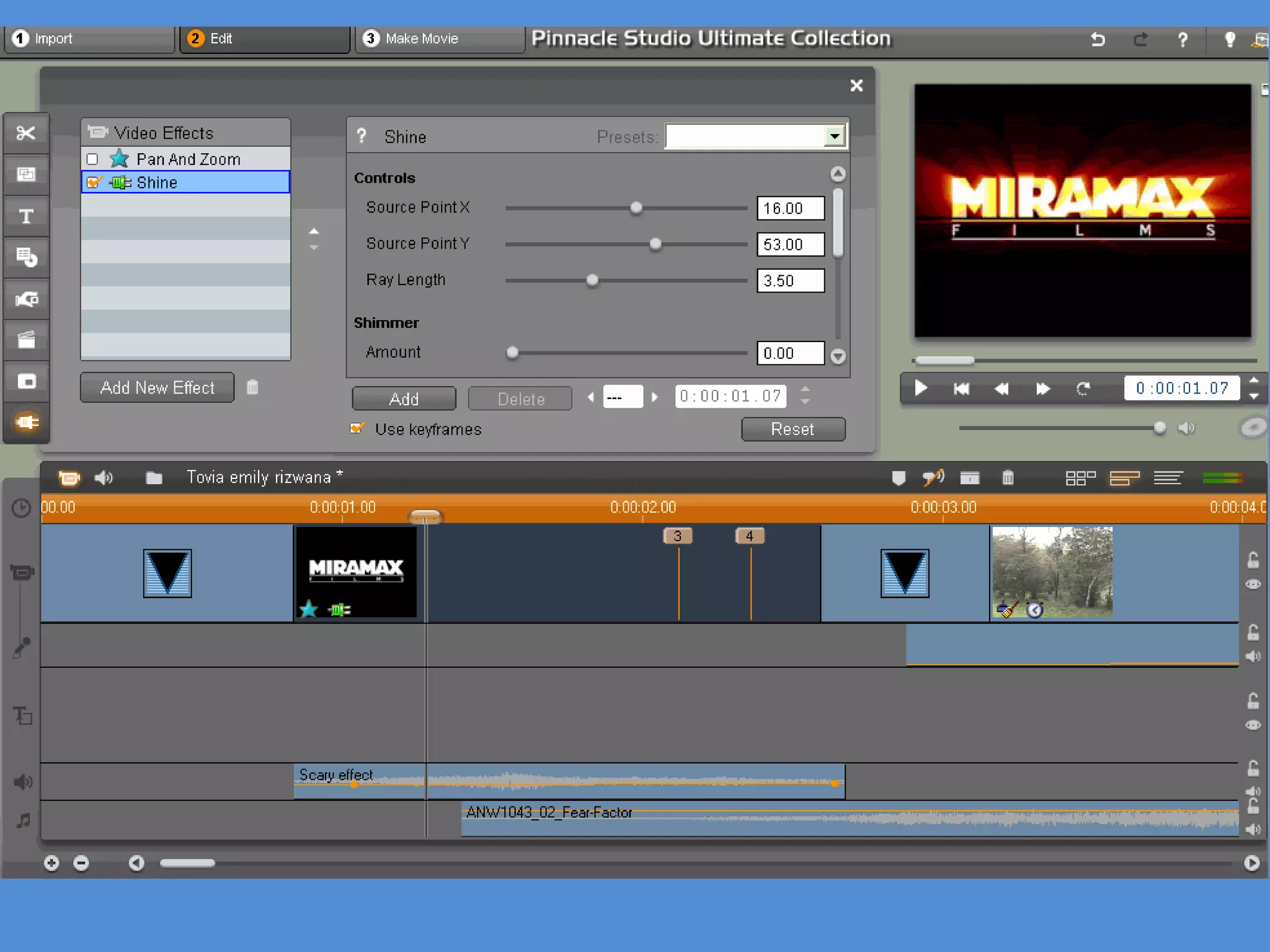Select keyframe marker 3 on timeline
1270x952 pixels.
click(x=677, y=535)
